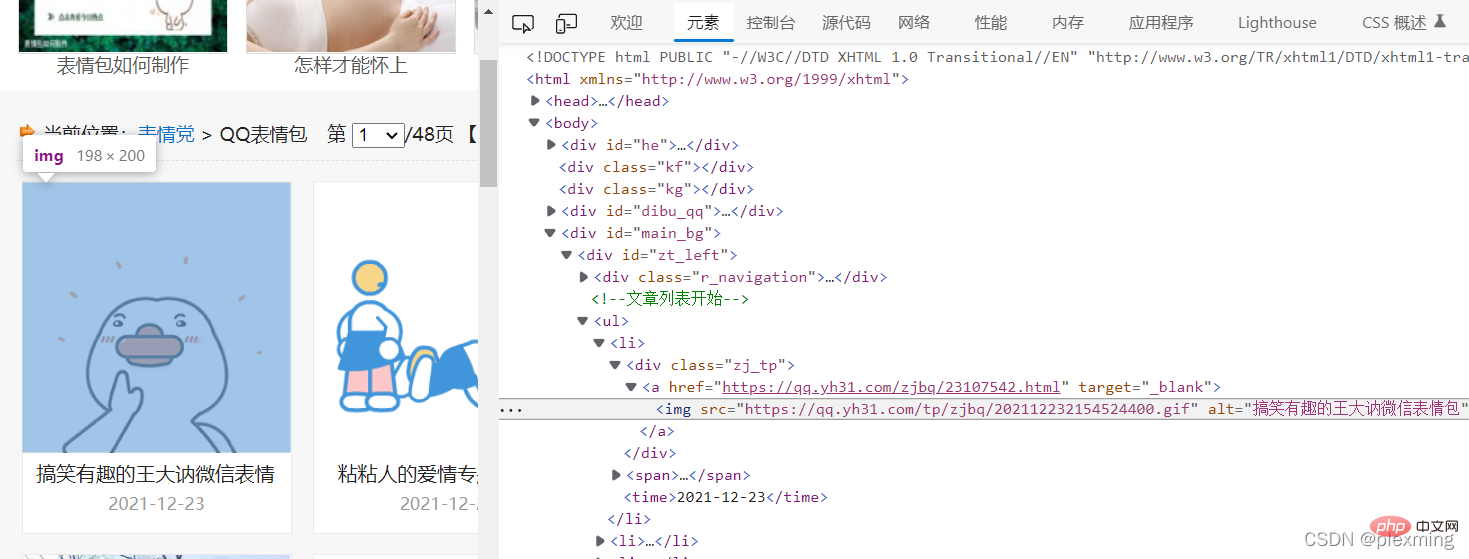
Task: Collapse the main_bg div node
Action: click(551, 233)
